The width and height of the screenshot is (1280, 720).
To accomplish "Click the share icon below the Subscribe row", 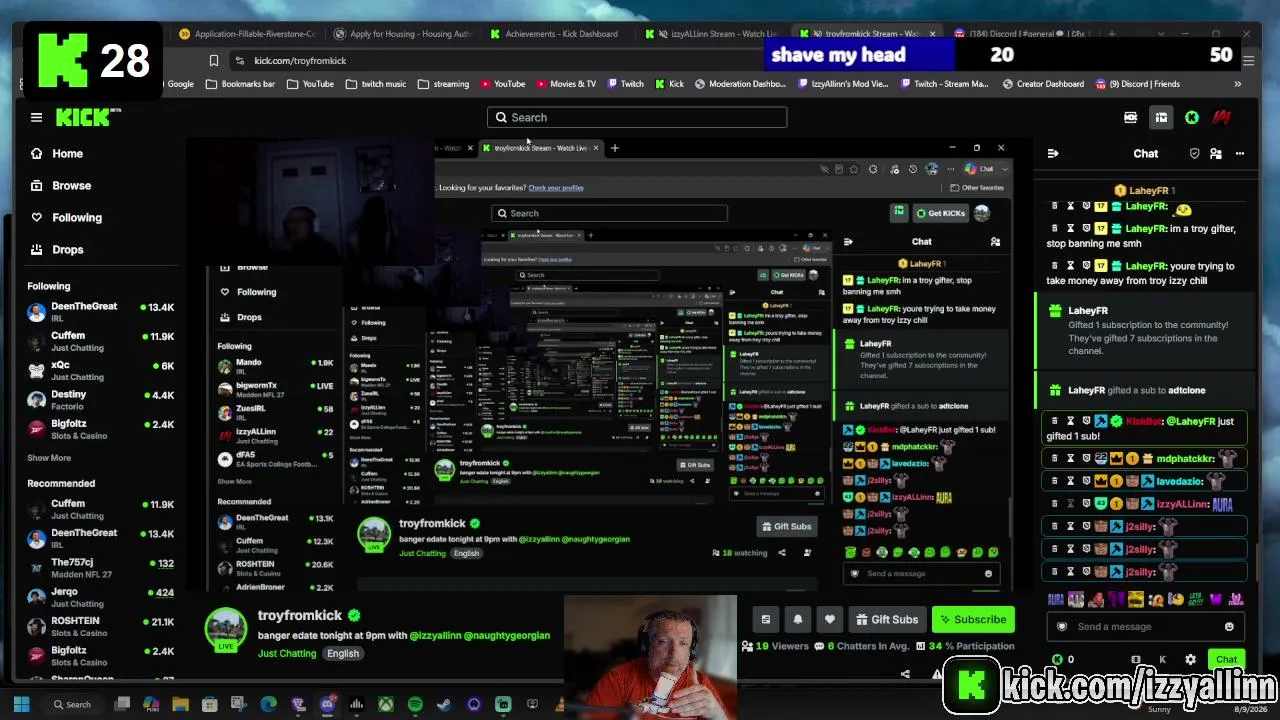I will point(905,674).
